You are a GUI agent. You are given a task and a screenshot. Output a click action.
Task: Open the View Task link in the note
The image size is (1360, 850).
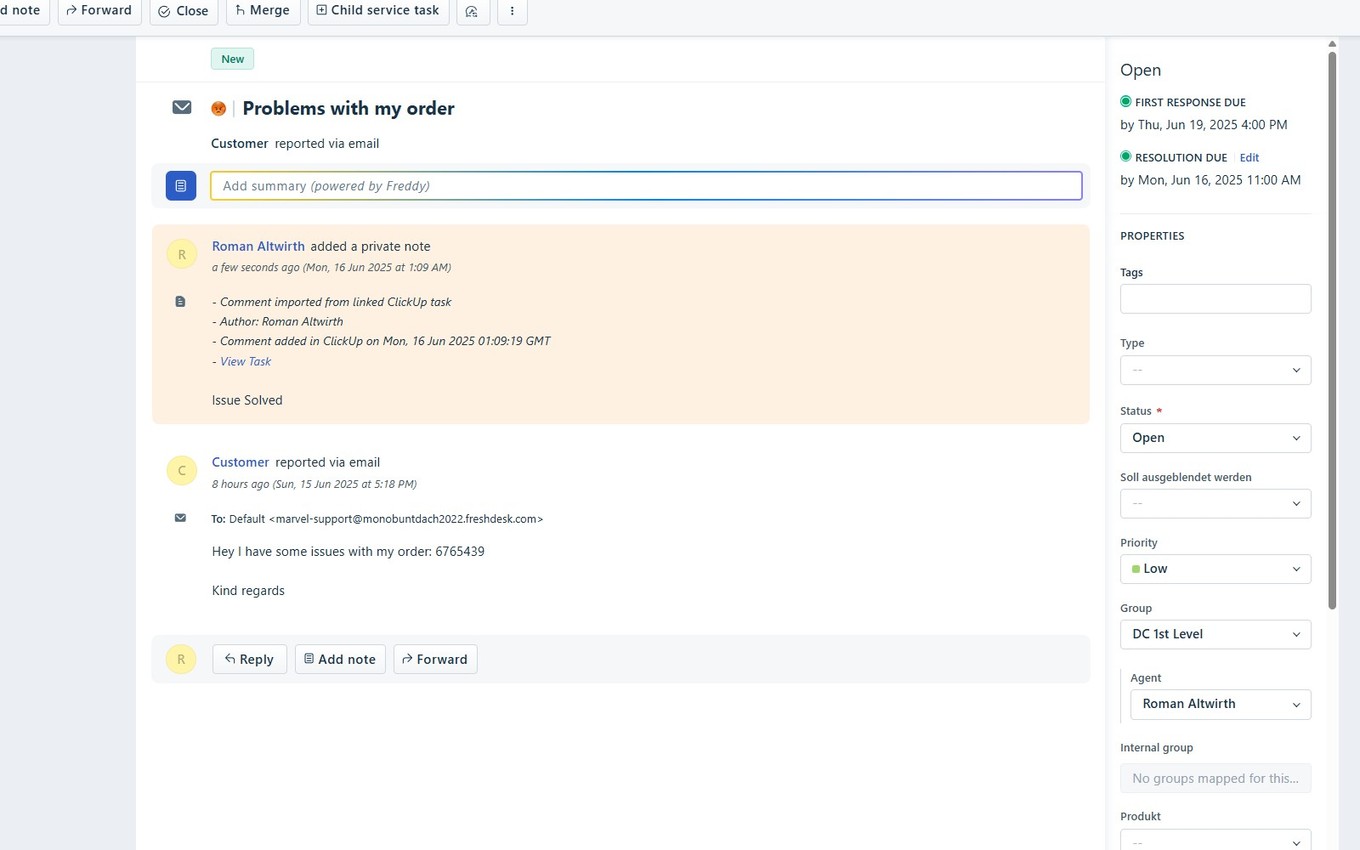click(245, 361)
